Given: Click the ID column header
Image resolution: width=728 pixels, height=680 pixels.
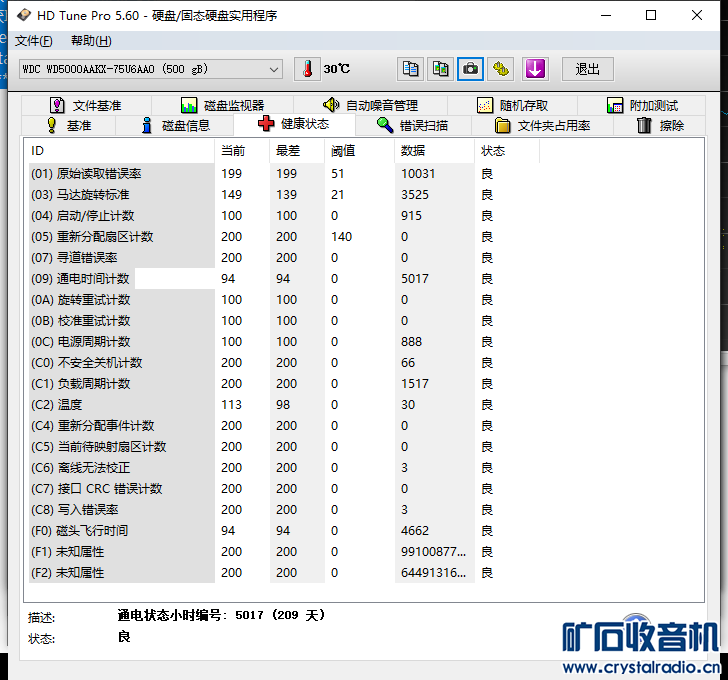Looking at the screenshot, I should click(x=121, y=151).
